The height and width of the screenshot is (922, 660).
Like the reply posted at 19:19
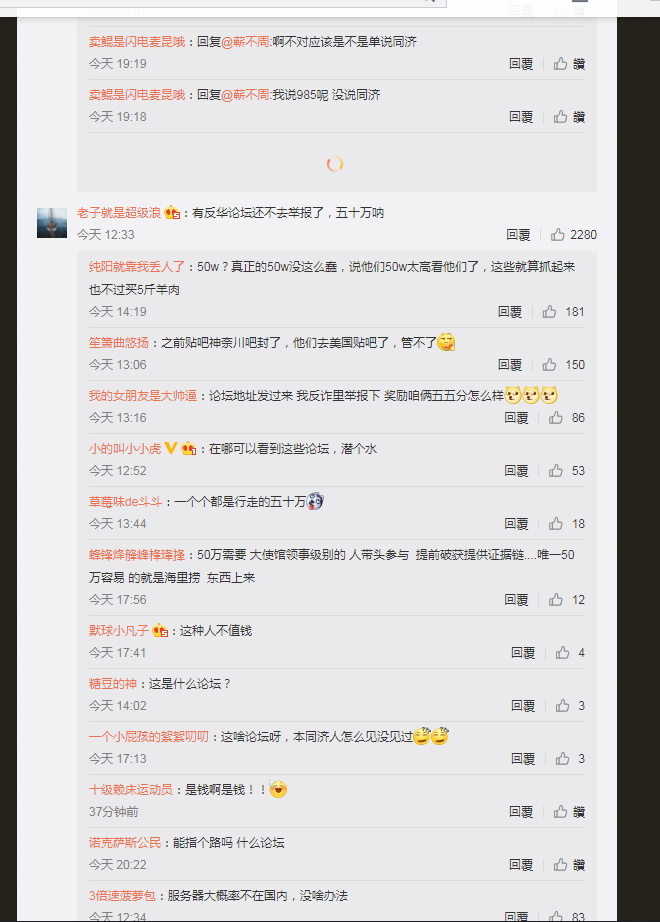coord(569,64)
